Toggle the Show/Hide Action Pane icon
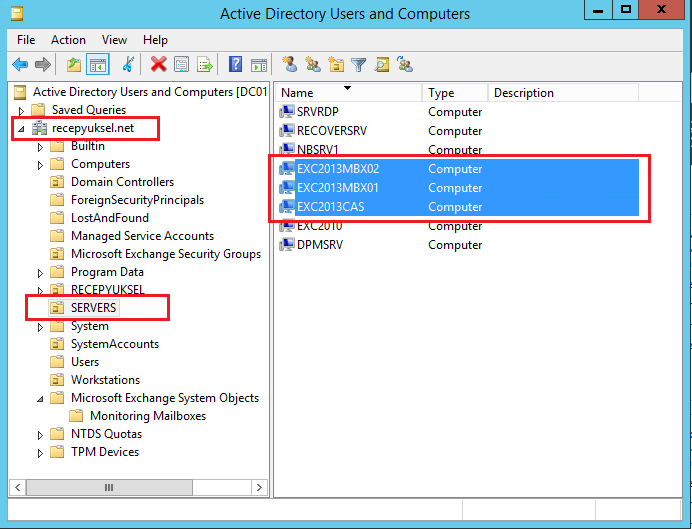 [259, 65]
